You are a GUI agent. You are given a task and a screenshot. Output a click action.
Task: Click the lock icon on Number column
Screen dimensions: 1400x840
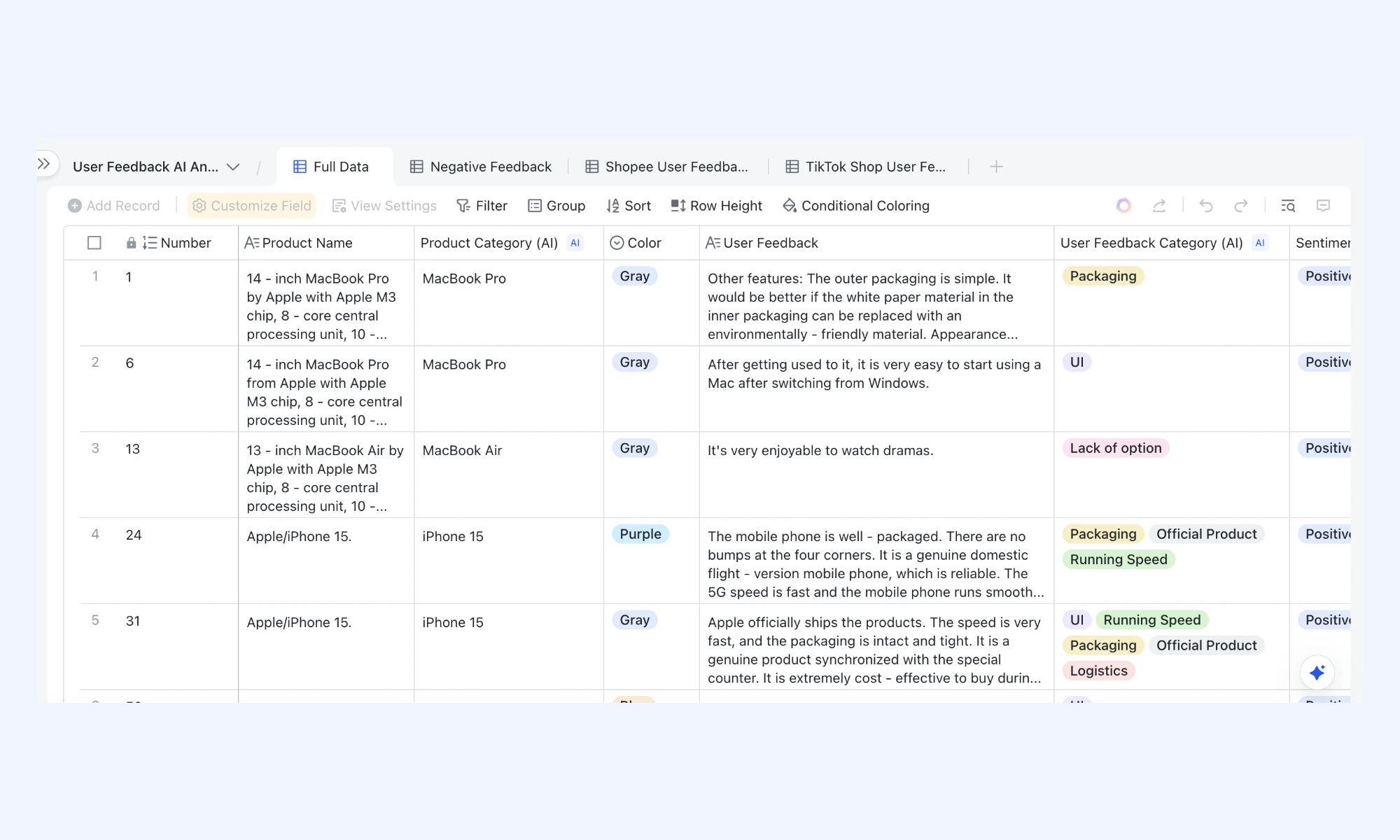tap(131, 243)
